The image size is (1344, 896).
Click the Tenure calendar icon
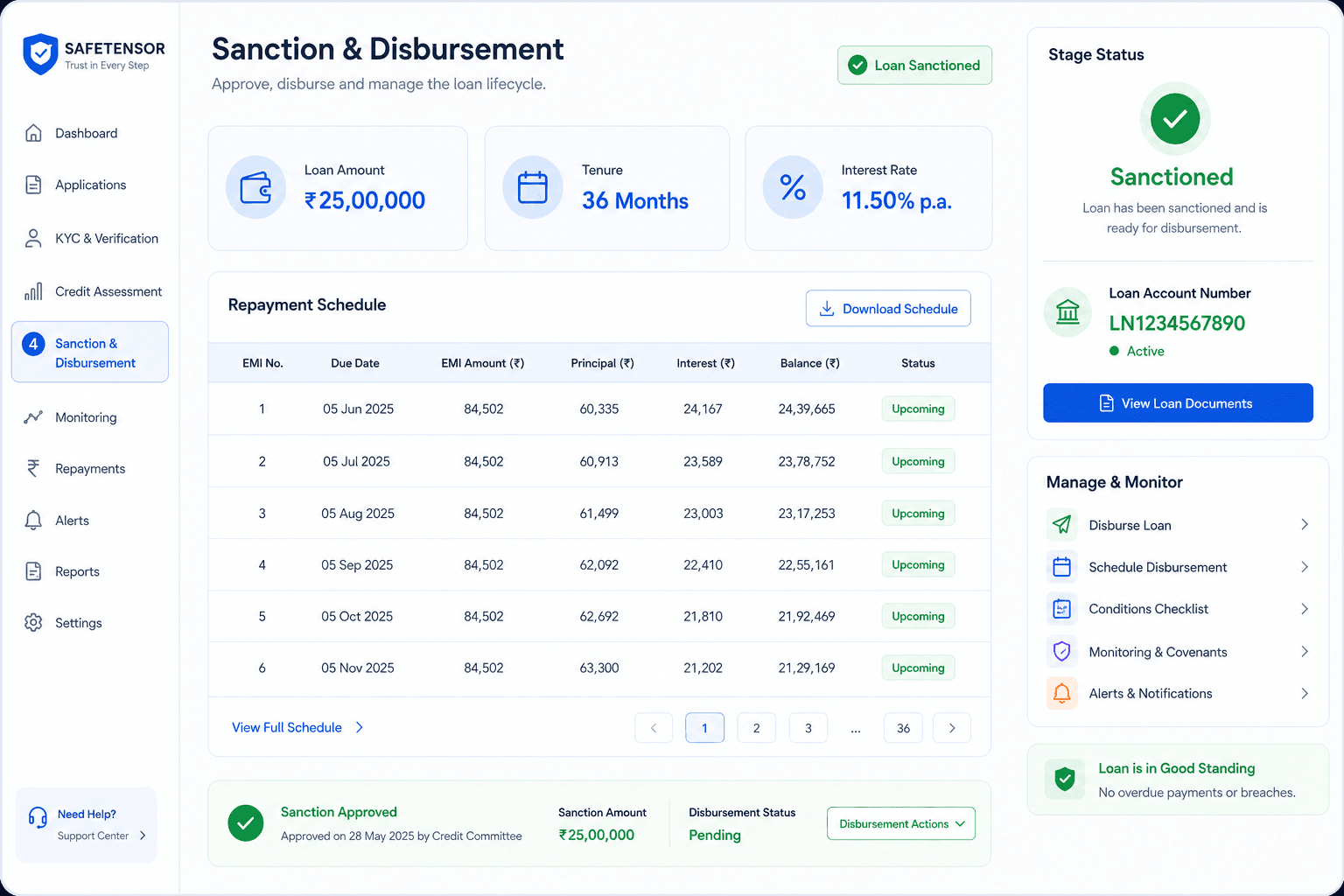(532, 187)
